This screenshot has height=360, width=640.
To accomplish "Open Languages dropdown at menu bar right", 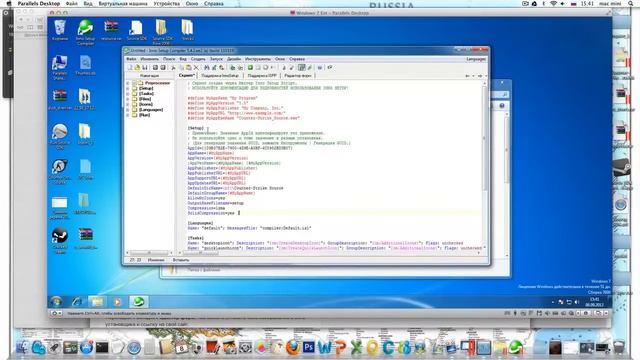I will 476,59.
